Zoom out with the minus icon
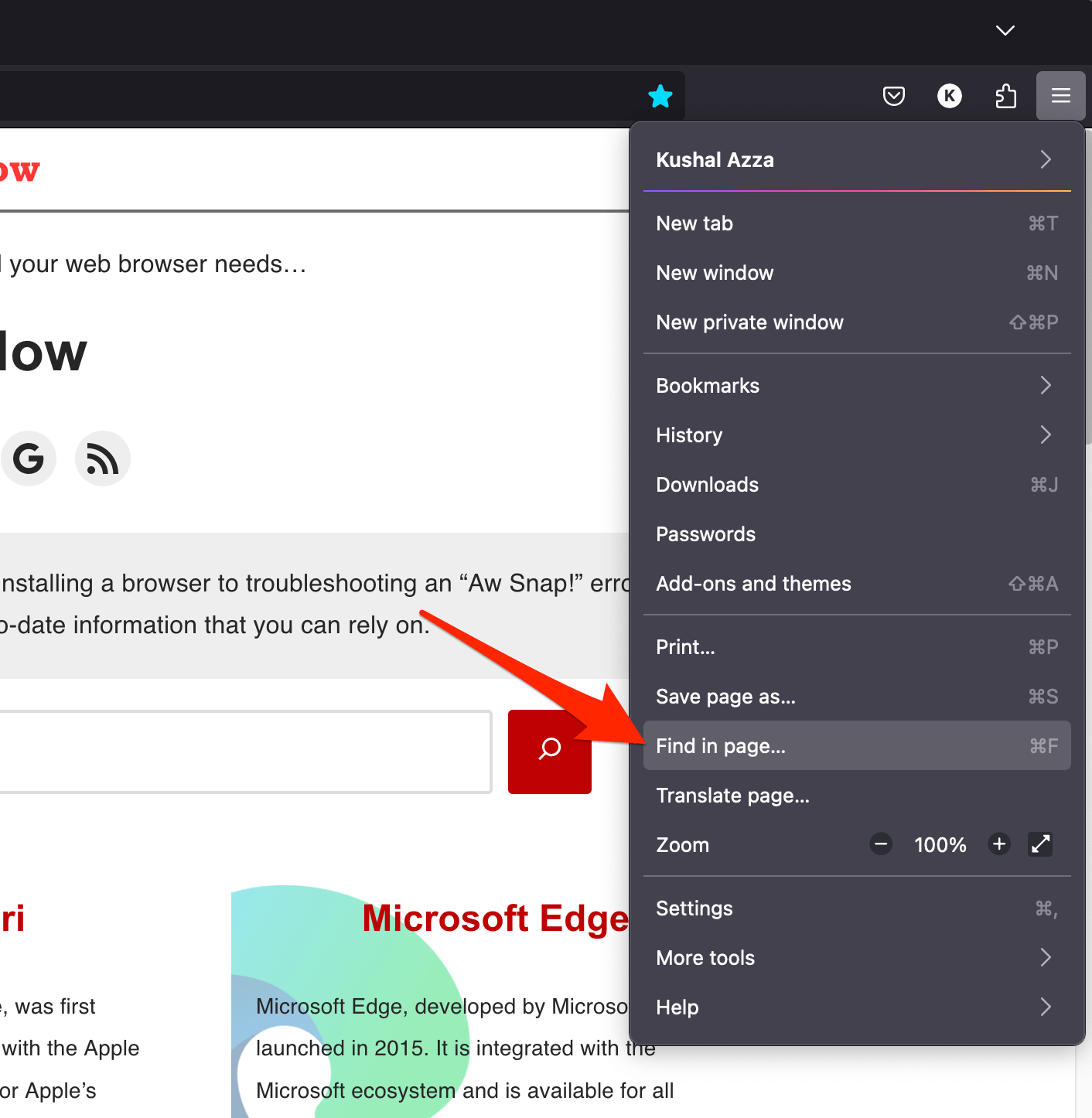The width and height of the screenshot is (1092, 1118). [x=881, y=844]
